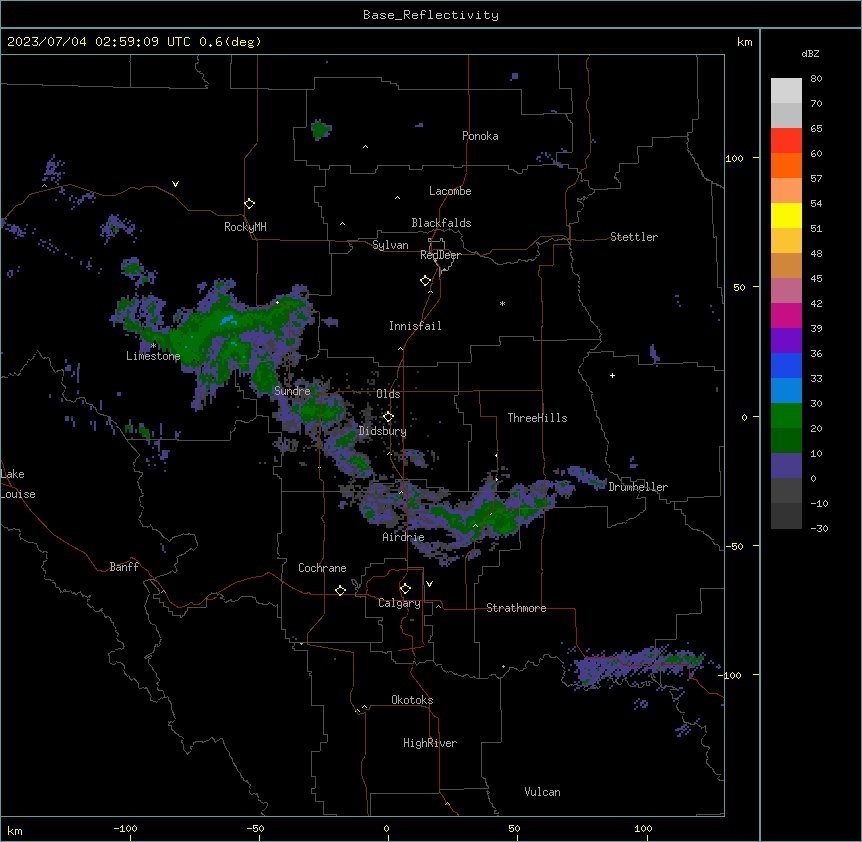This screenshot has height=842, width=862.
Task: Select the Strathmore city label
Action: (x=516, y=608)
